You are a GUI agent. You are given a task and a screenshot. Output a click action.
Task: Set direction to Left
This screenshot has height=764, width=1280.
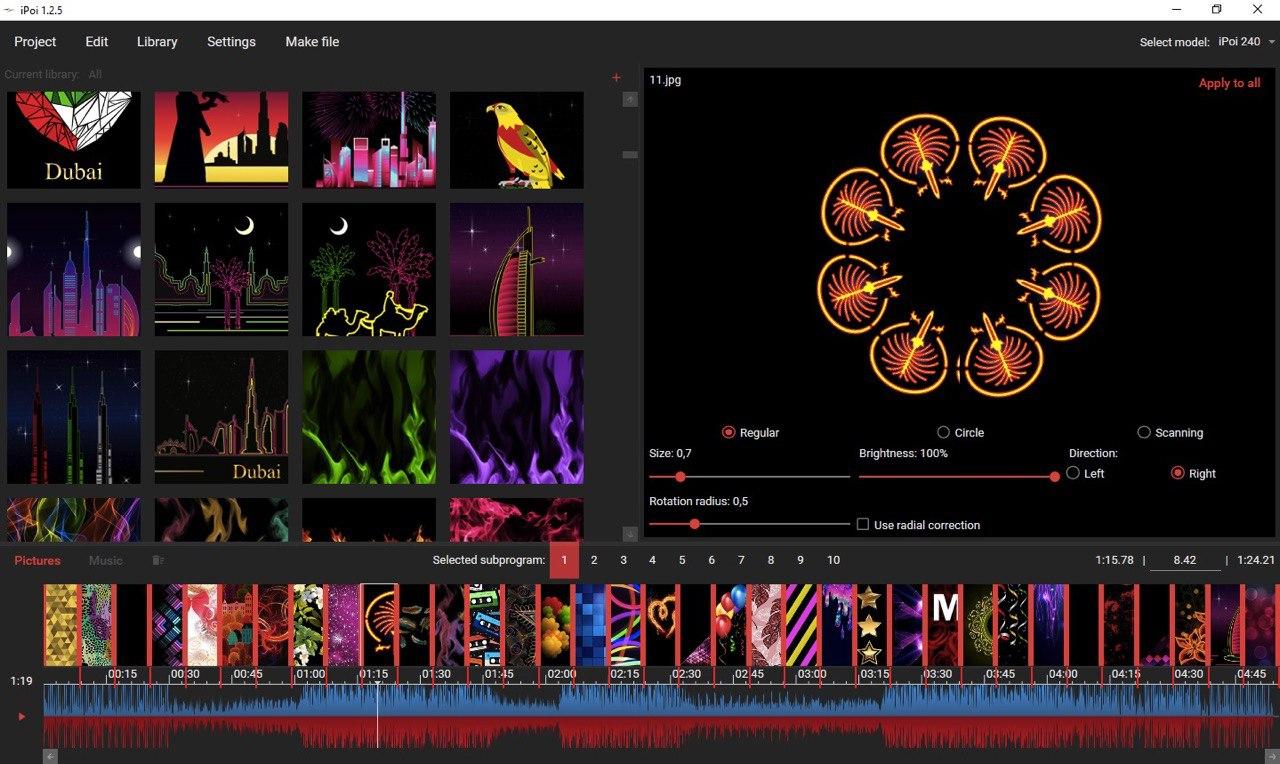[1085, 473]
